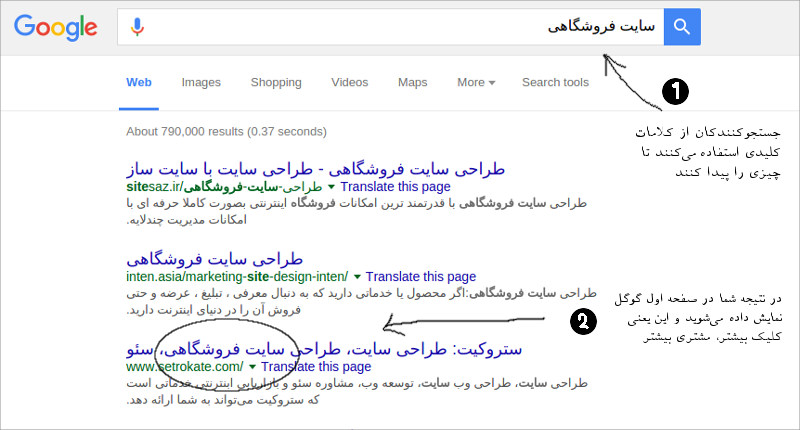
Task: Open second result title from inten.asia
Action: click(214, 259)
